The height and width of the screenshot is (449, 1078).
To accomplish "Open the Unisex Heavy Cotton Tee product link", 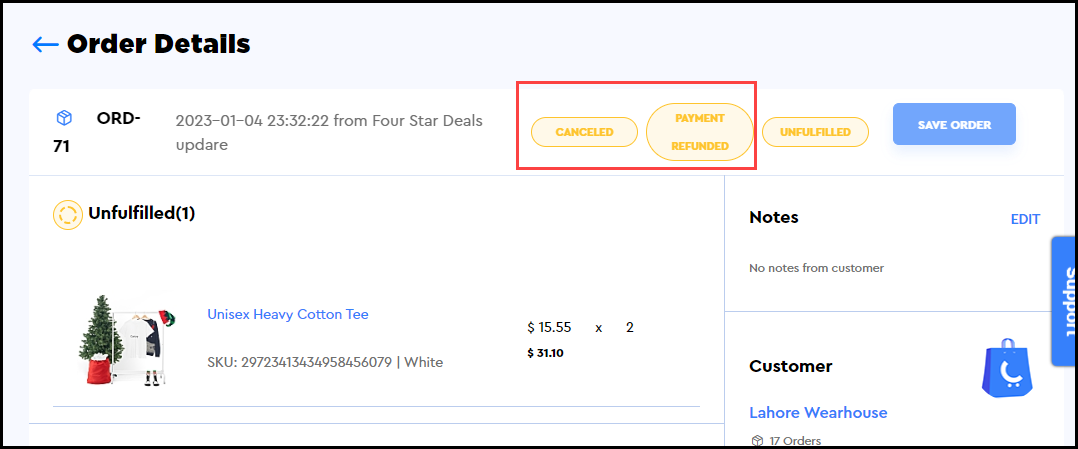I will click(x=288, y=314).
